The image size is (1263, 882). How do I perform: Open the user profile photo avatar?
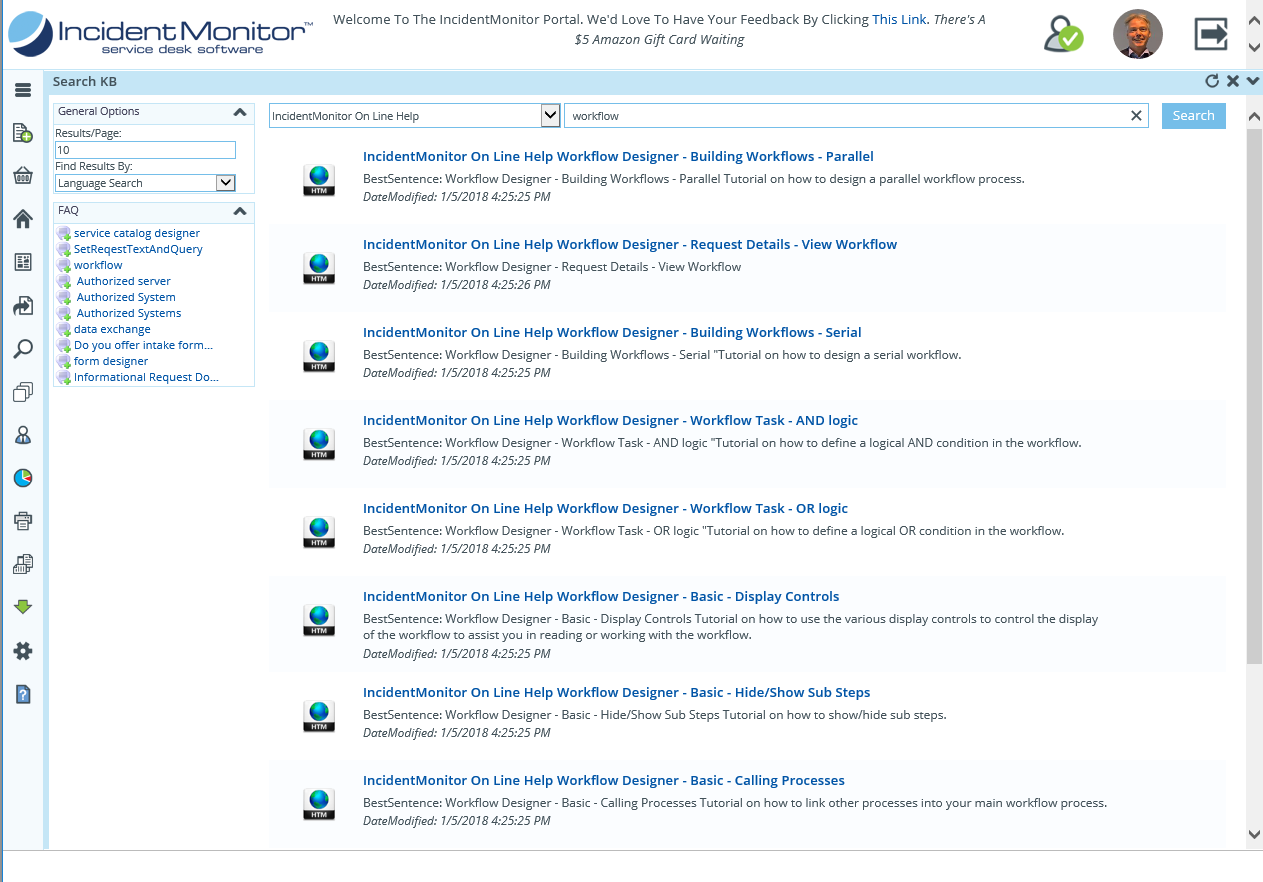(x=1138, y=35)
